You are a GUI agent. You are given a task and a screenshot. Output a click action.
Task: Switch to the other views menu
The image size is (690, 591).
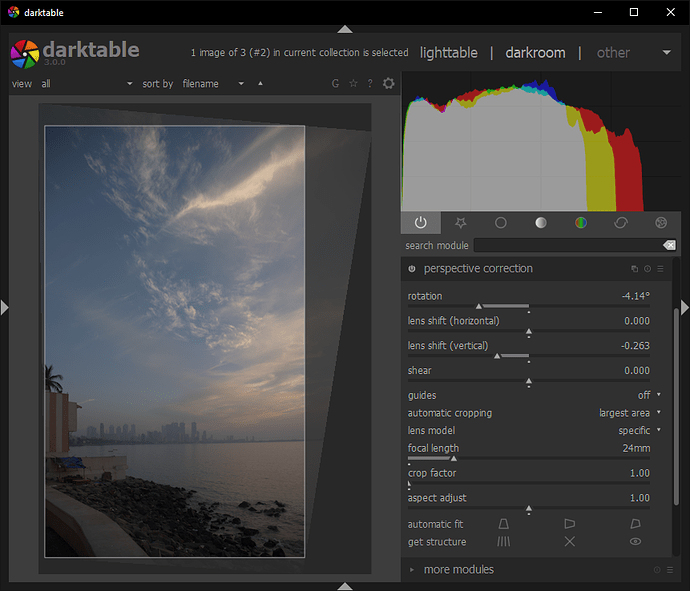[x=614, y=52]
